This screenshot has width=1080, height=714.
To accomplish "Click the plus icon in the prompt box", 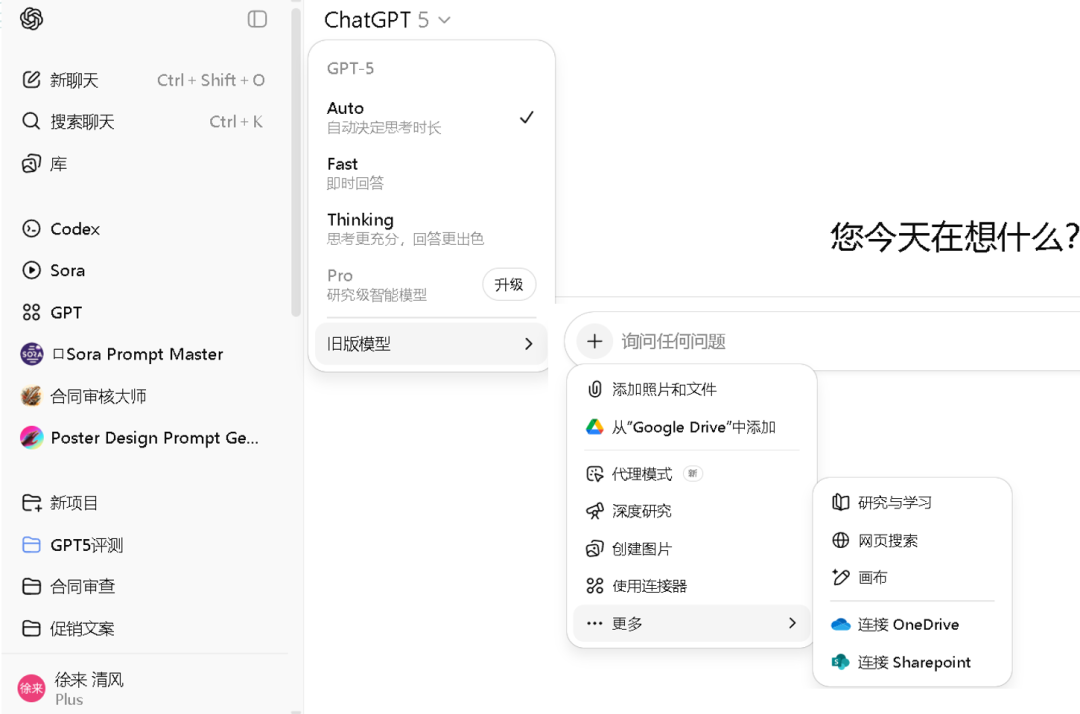I will 594,341.
